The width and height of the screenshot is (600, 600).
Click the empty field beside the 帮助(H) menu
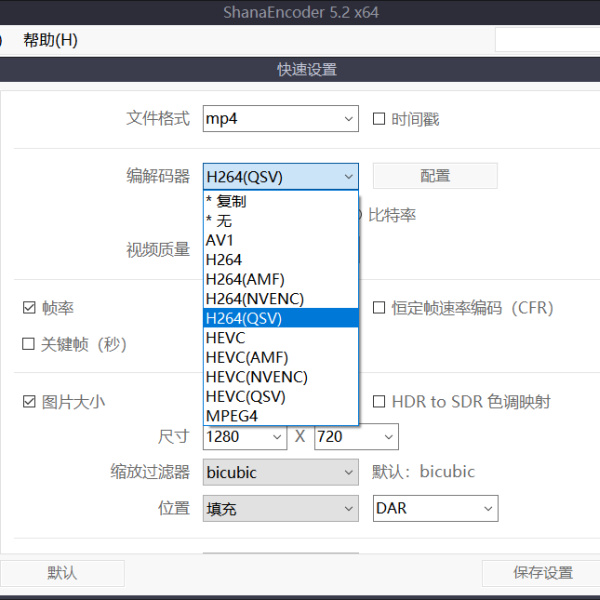548,39
